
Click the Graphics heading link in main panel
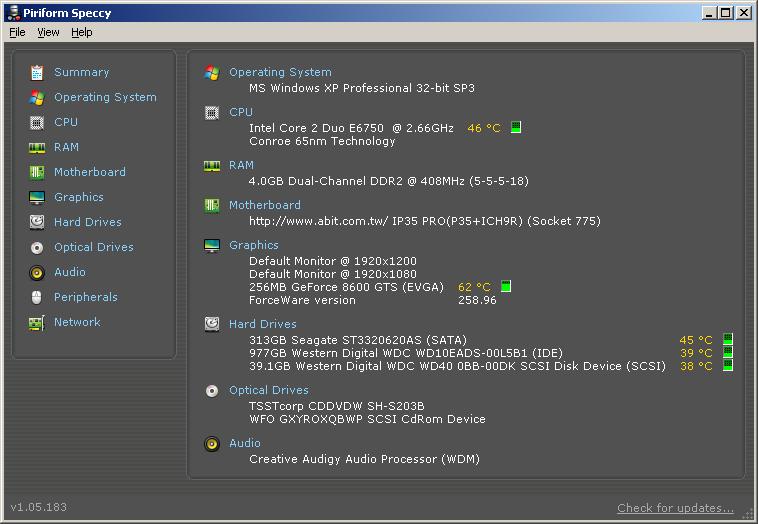(254, 246)
